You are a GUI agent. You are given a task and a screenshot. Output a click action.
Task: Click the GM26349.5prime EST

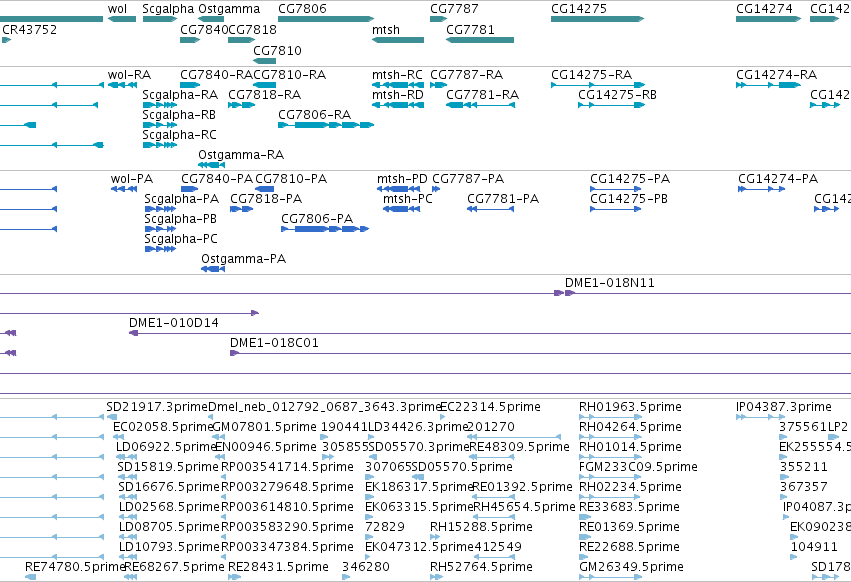[x=610, y=577]
